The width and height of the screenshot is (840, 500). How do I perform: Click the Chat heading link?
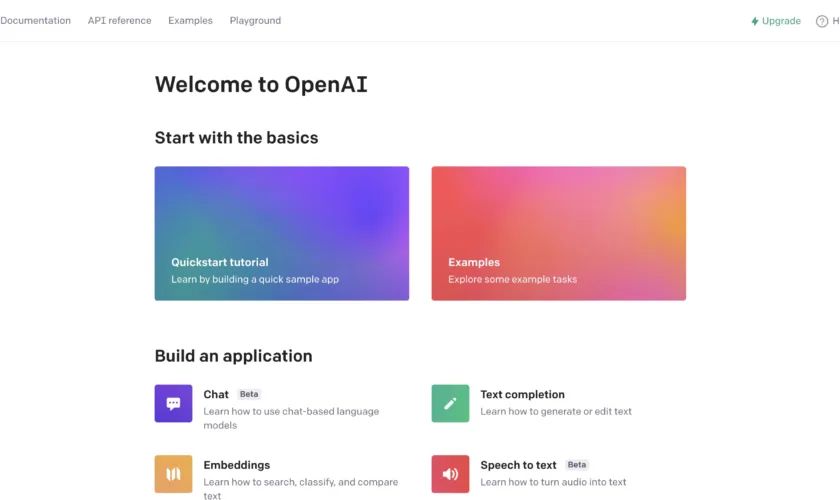pos(216,394)
